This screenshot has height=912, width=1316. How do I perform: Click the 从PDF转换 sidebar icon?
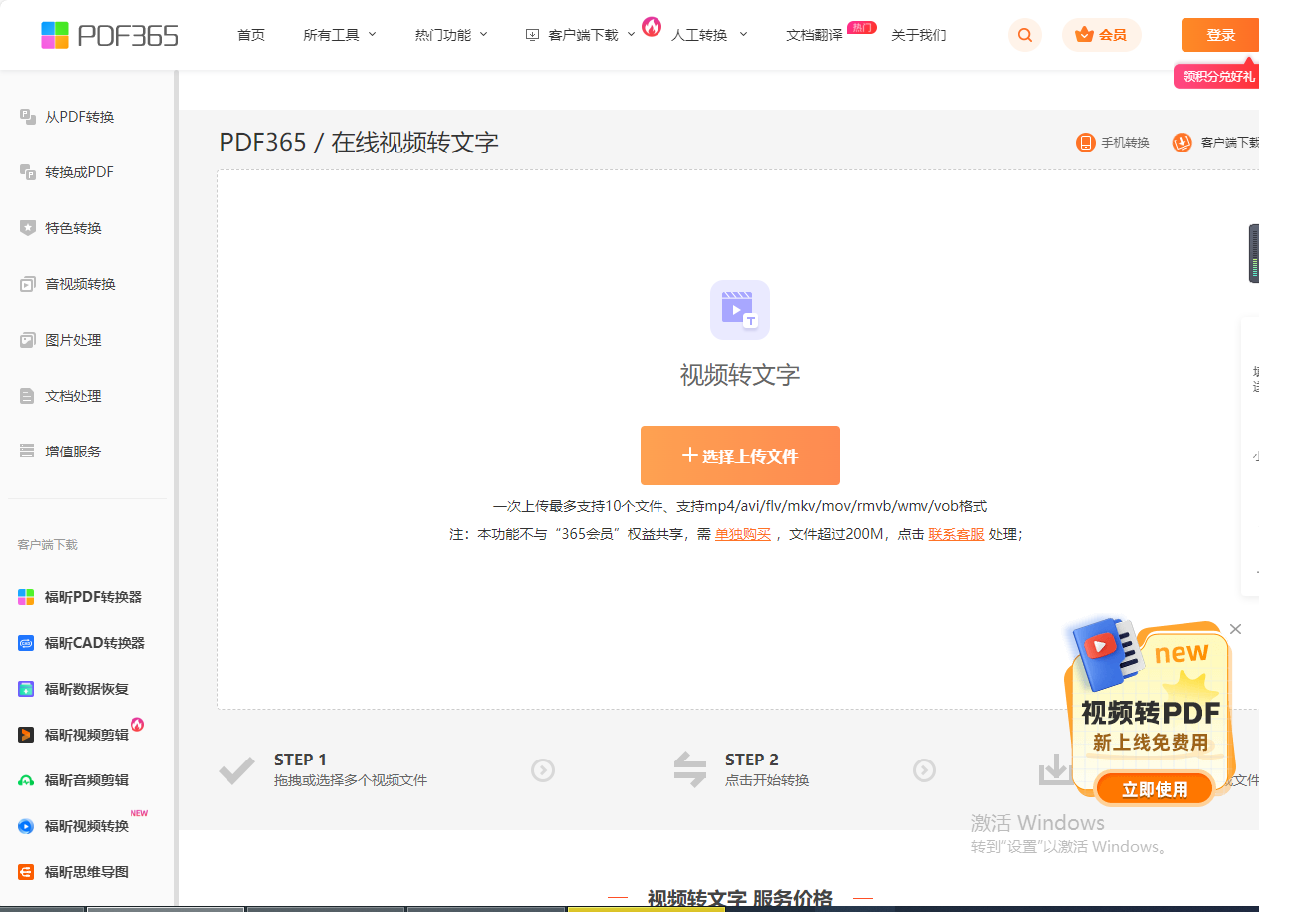point(28,117)
